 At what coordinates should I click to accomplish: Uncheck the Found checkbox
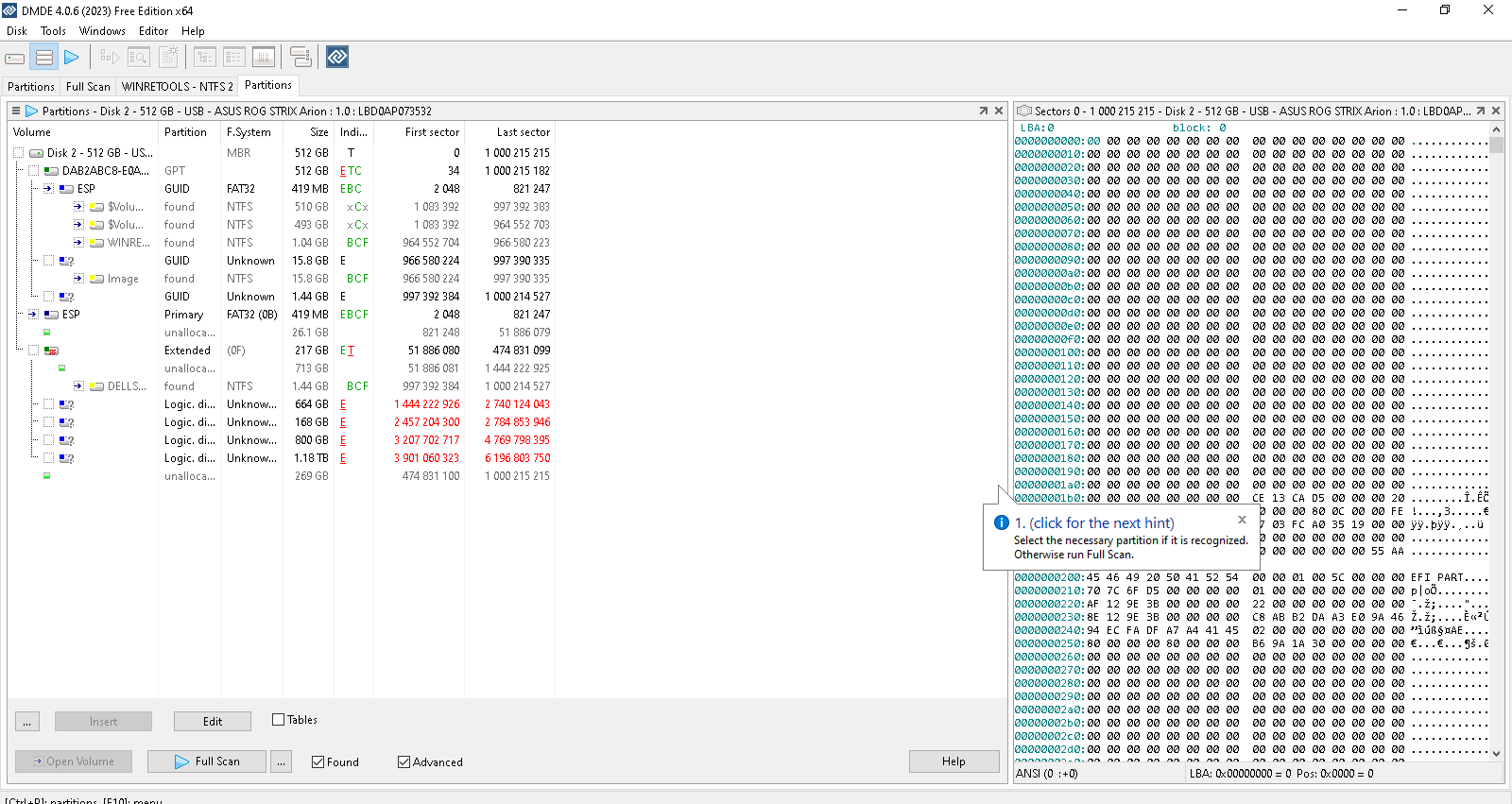pos(318,762)
